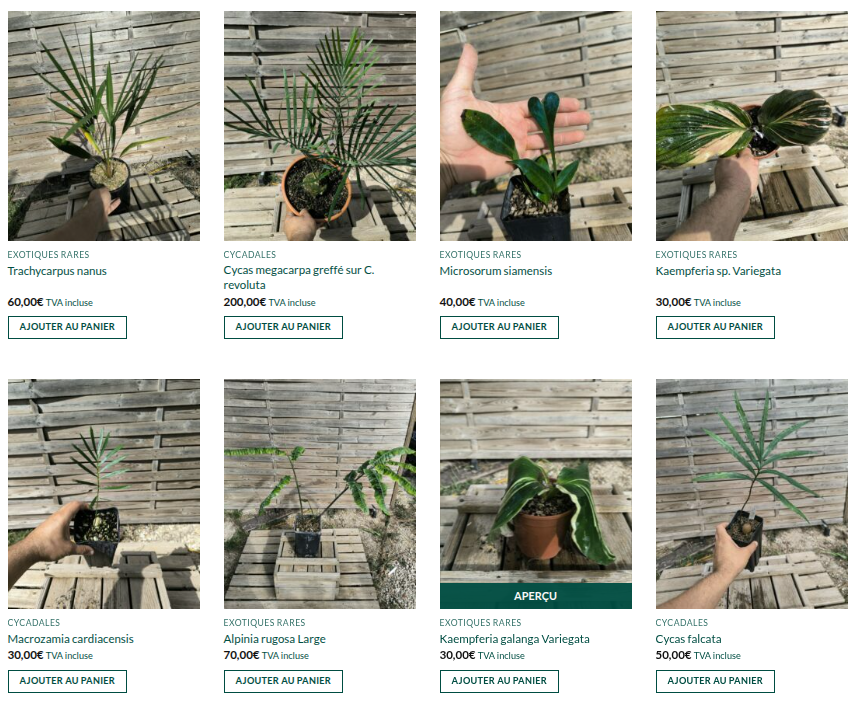Open the Microsorum siamensis title link
Image resolution: width=864 pixels, height=723 pixels.
pyautogui.click(x=495, y=271)
